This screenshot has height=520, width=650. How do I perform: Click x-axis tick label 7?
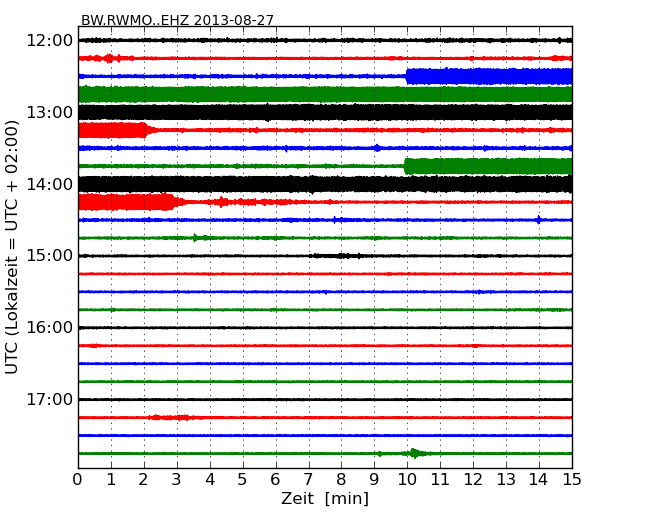[x=308, y=480]
